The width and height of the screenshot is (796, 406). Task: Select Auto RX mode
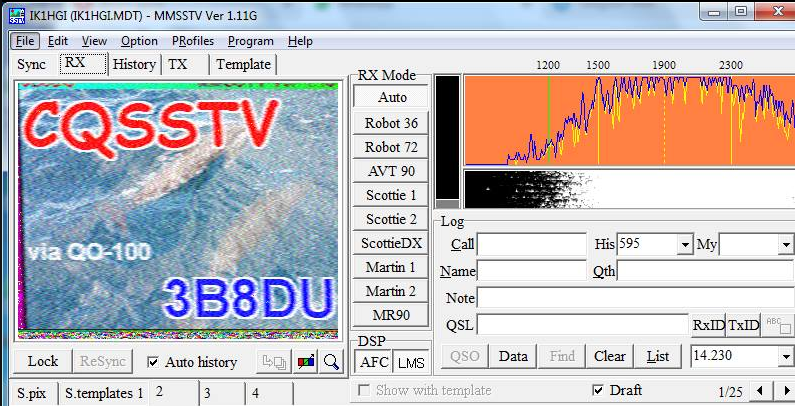[391, 96]
